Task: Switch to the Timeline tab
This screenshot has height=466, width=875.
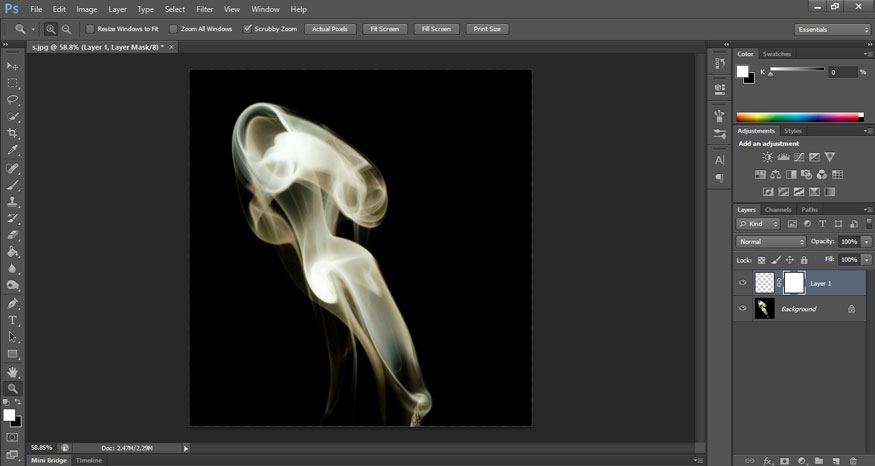Action: pyautogui.click(x=89, y=460)
